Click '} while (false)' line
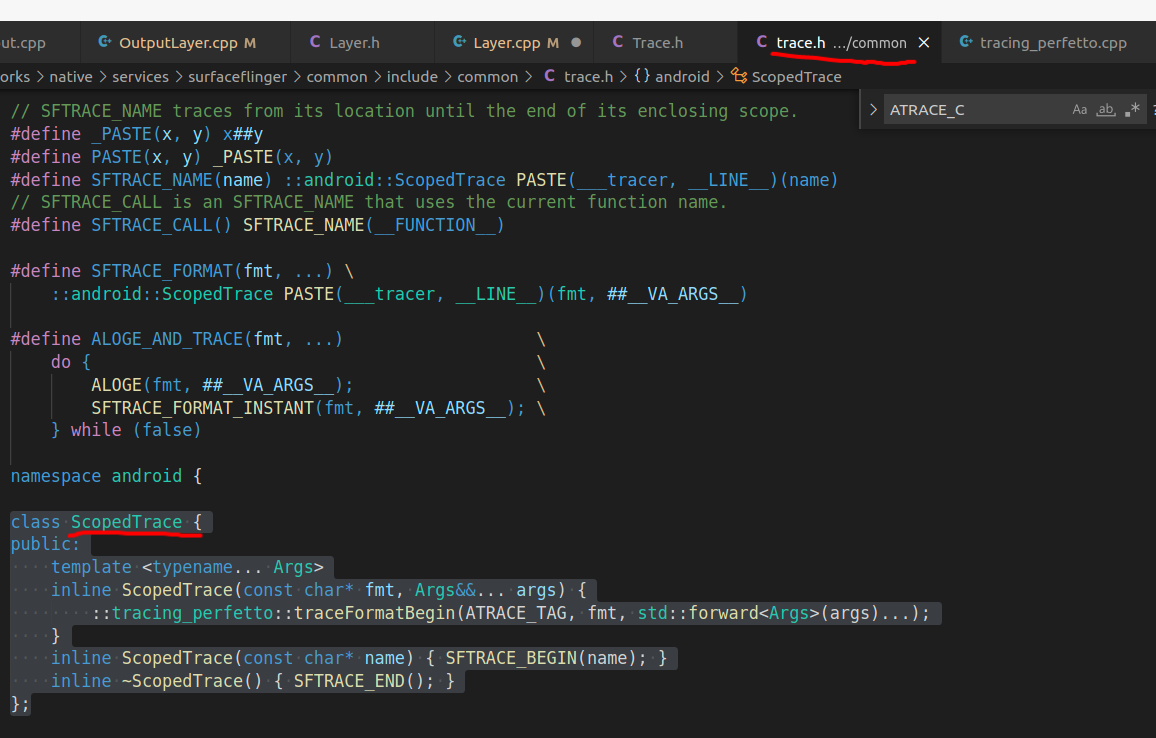The width and height of the screenshot is (1156, 738). (126, 430)
